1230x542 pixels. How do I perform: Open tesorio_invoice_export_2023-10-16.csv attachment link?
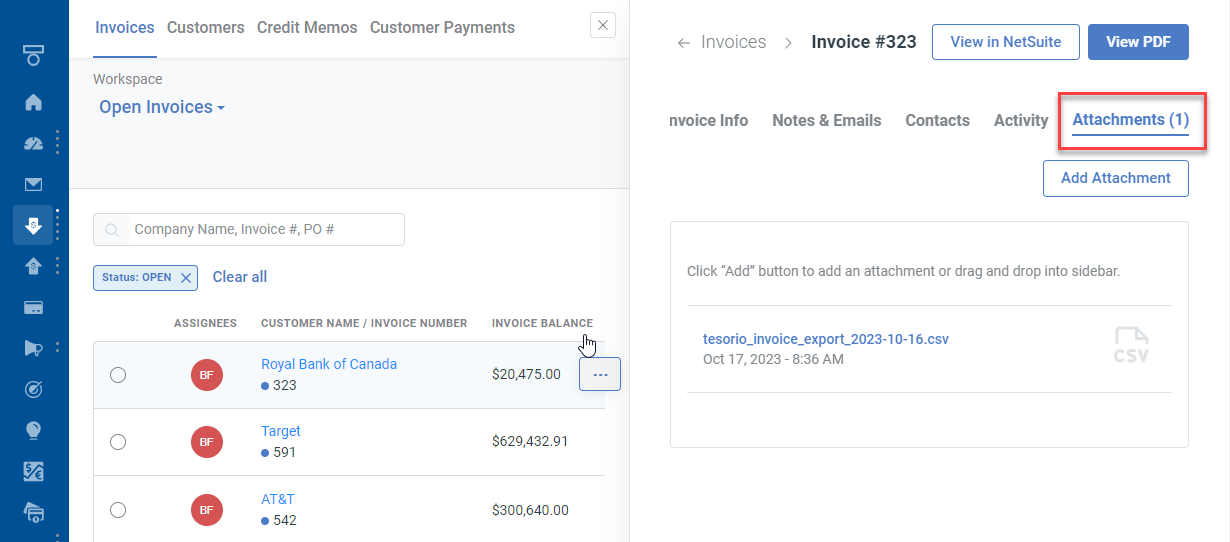tap(825, 339)
